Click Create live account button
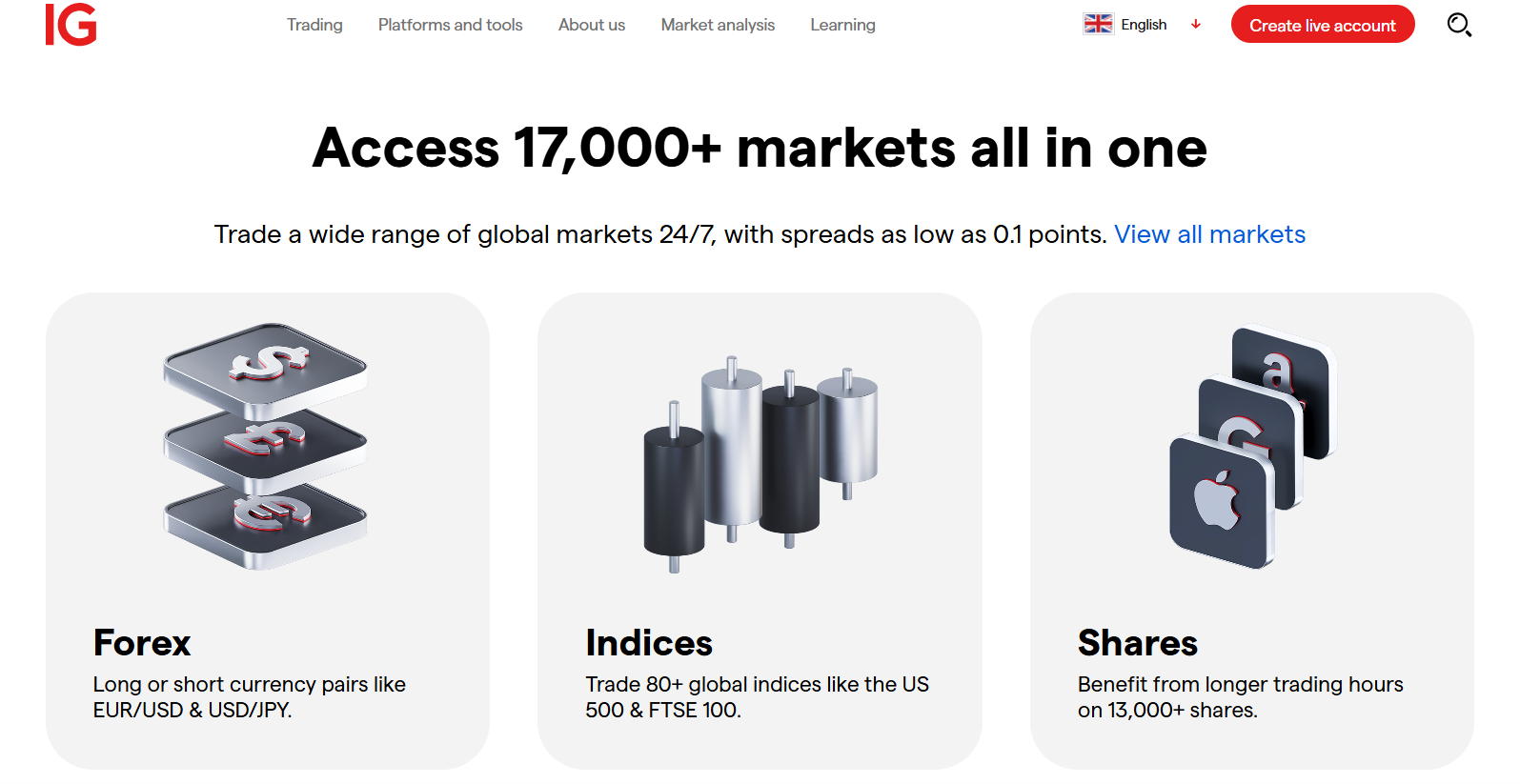Screen dimensions: 1520x784 [1322, 25]
